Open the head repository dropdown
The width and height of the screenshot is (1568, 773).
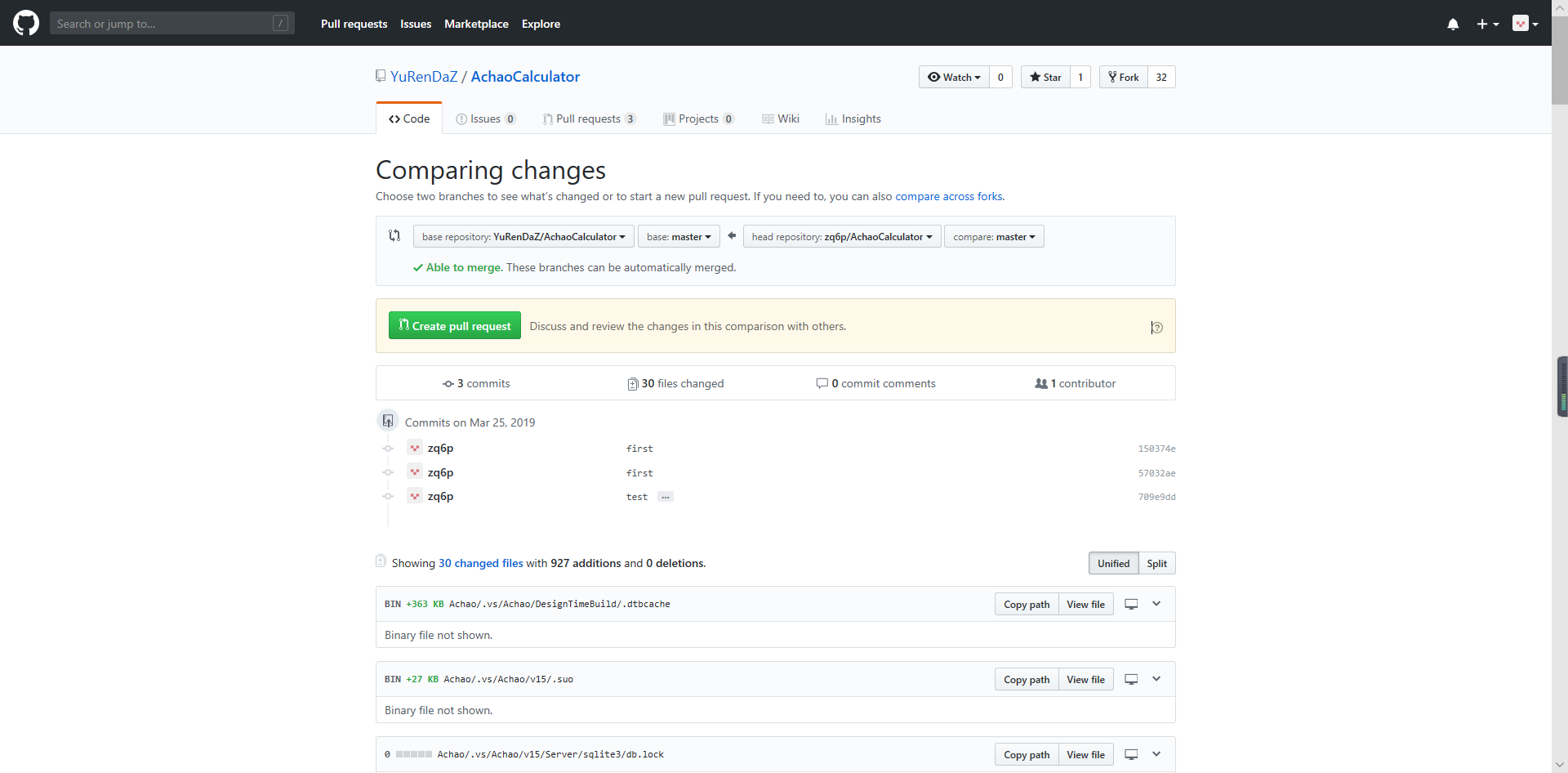[842, 236]
